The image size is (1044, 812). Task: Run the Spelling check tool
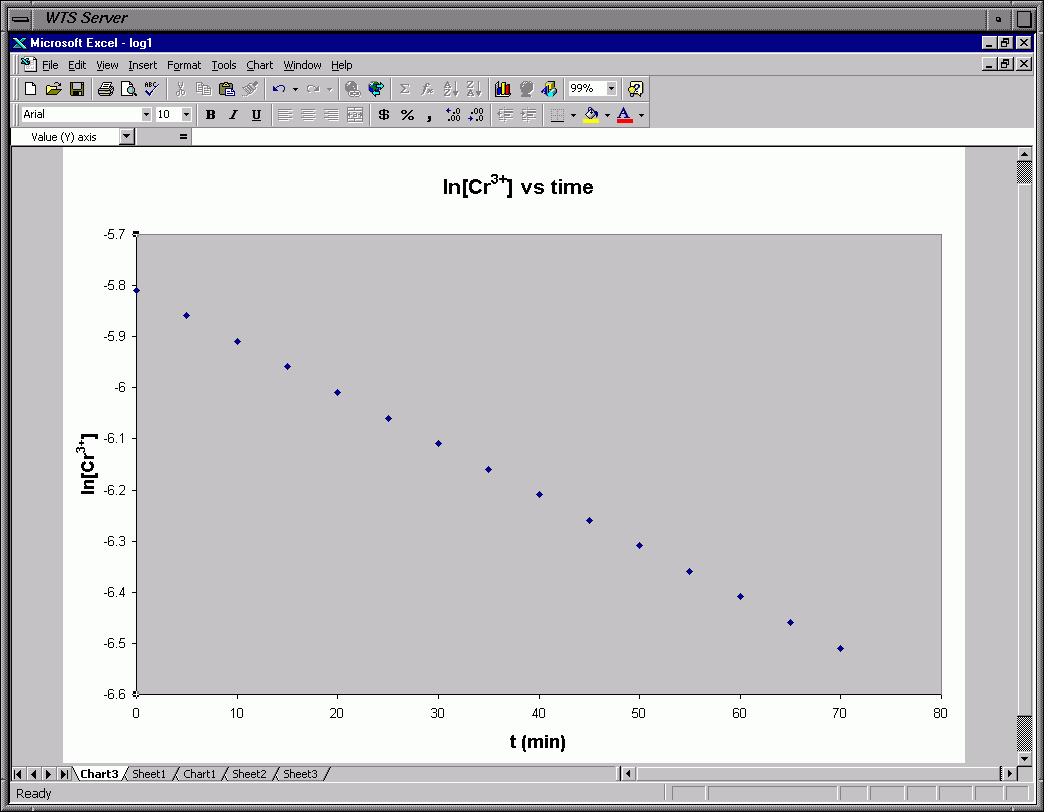pos(151,89)
